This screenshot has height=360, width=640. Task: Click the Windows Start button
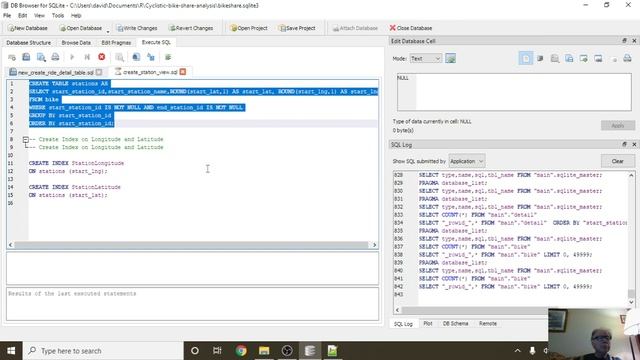[11, 351]
